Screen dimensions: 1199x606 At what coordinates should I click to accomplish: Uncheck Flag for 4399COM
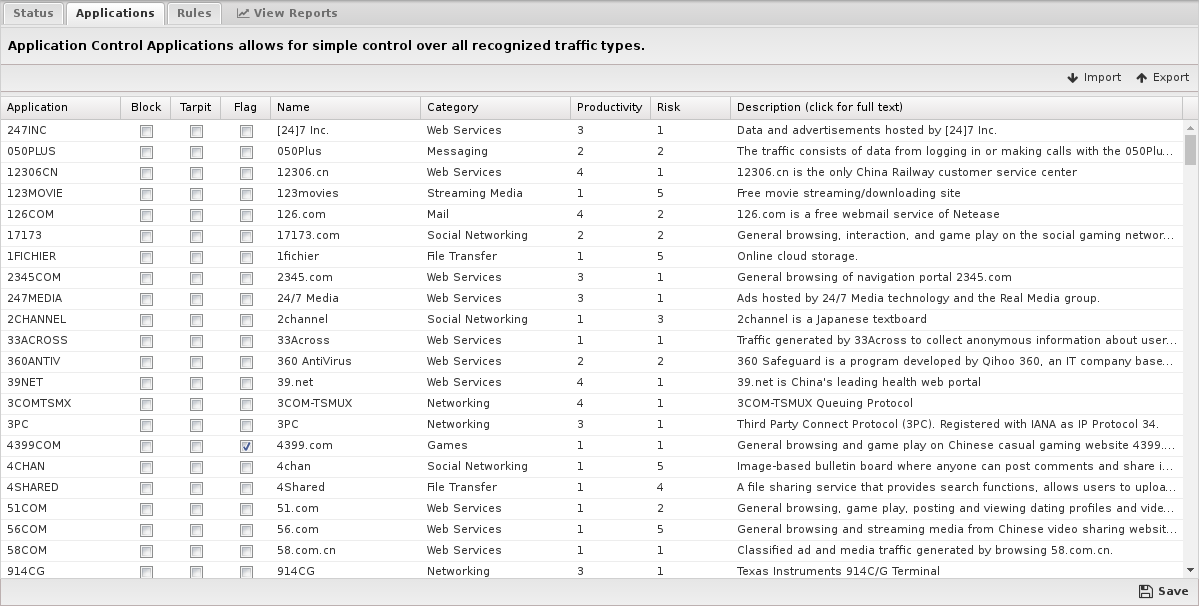click(x=246, y=446)
